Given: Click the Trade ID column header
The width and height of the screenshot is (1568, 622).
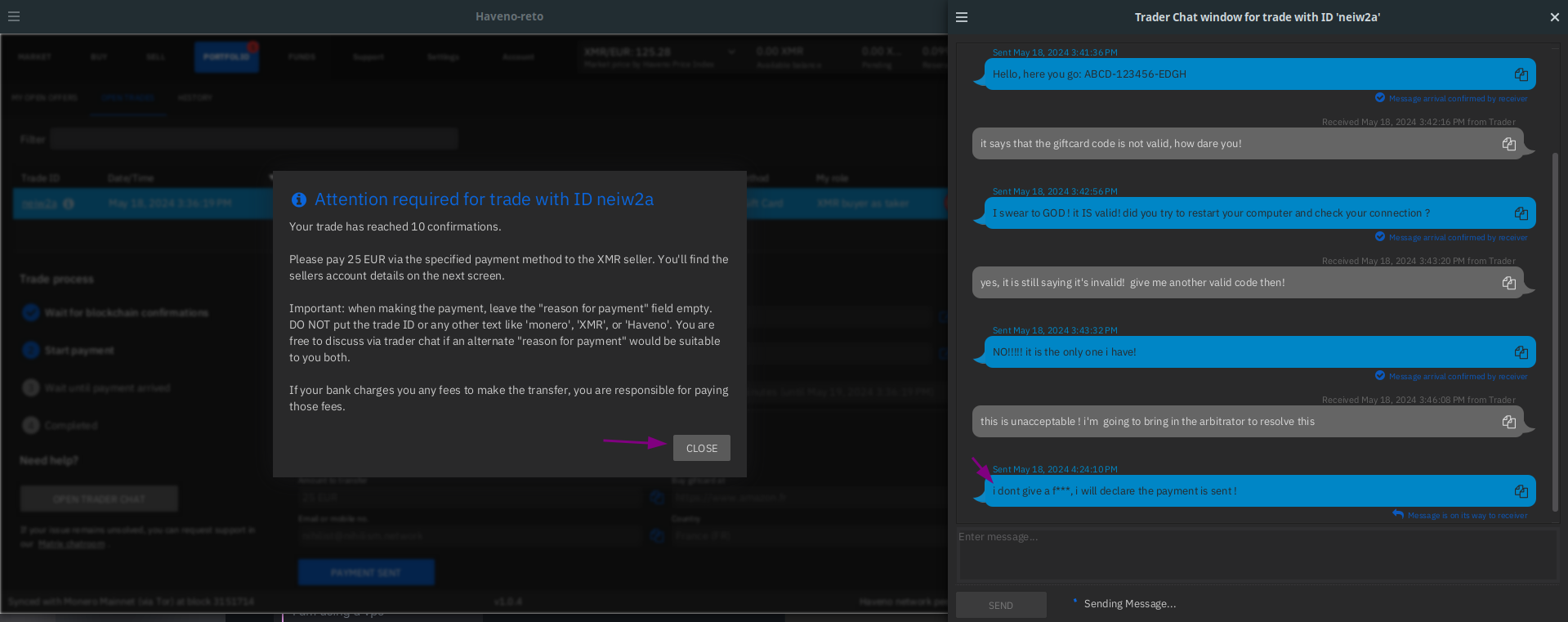Looking at the screenshot, I should coord(41,177).
